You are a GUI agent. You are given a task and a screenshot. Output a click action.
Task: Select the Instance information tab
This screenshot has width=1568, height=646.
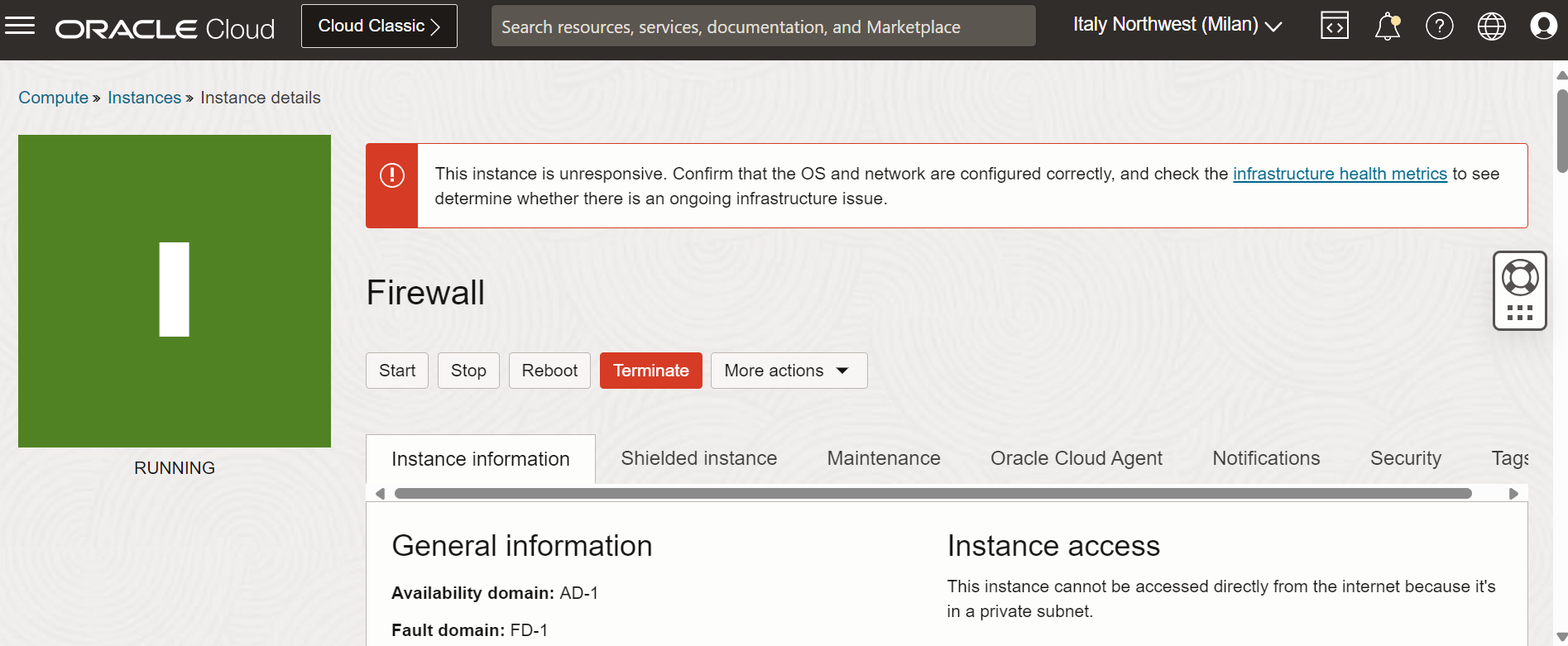pos(481,459)
